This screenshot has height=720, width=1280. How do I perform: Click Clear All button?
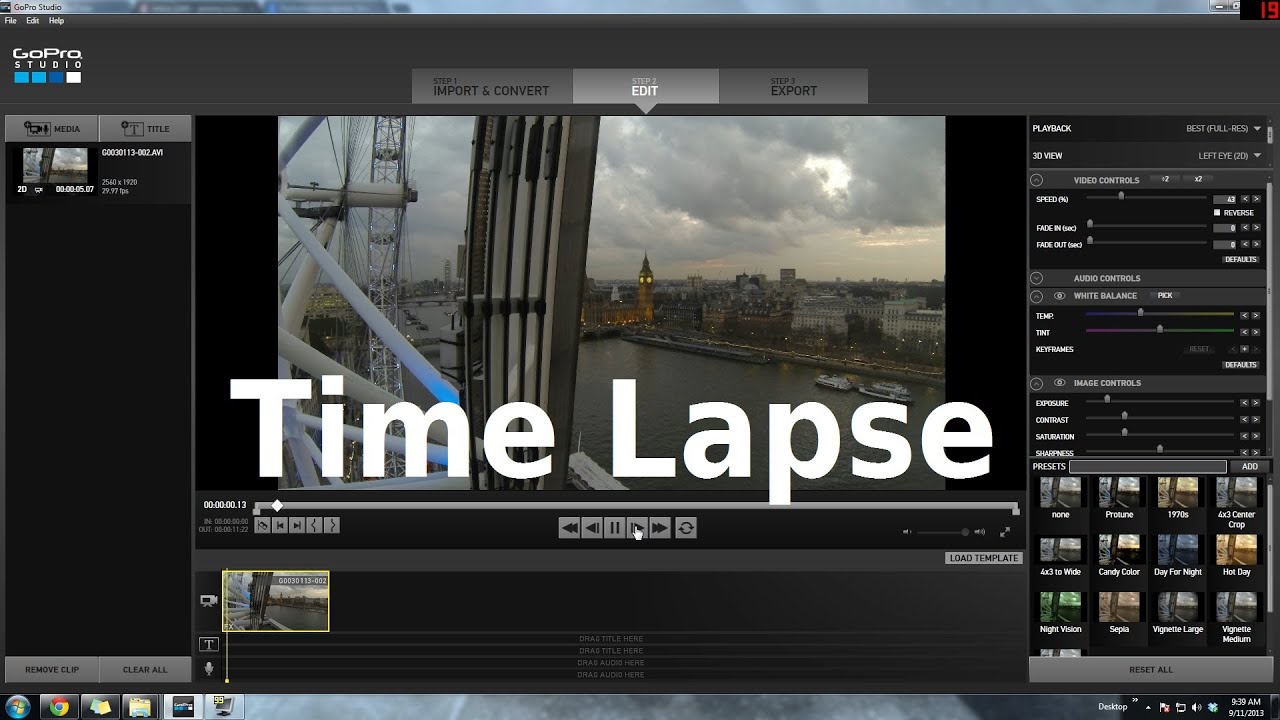tap(145, 669)
